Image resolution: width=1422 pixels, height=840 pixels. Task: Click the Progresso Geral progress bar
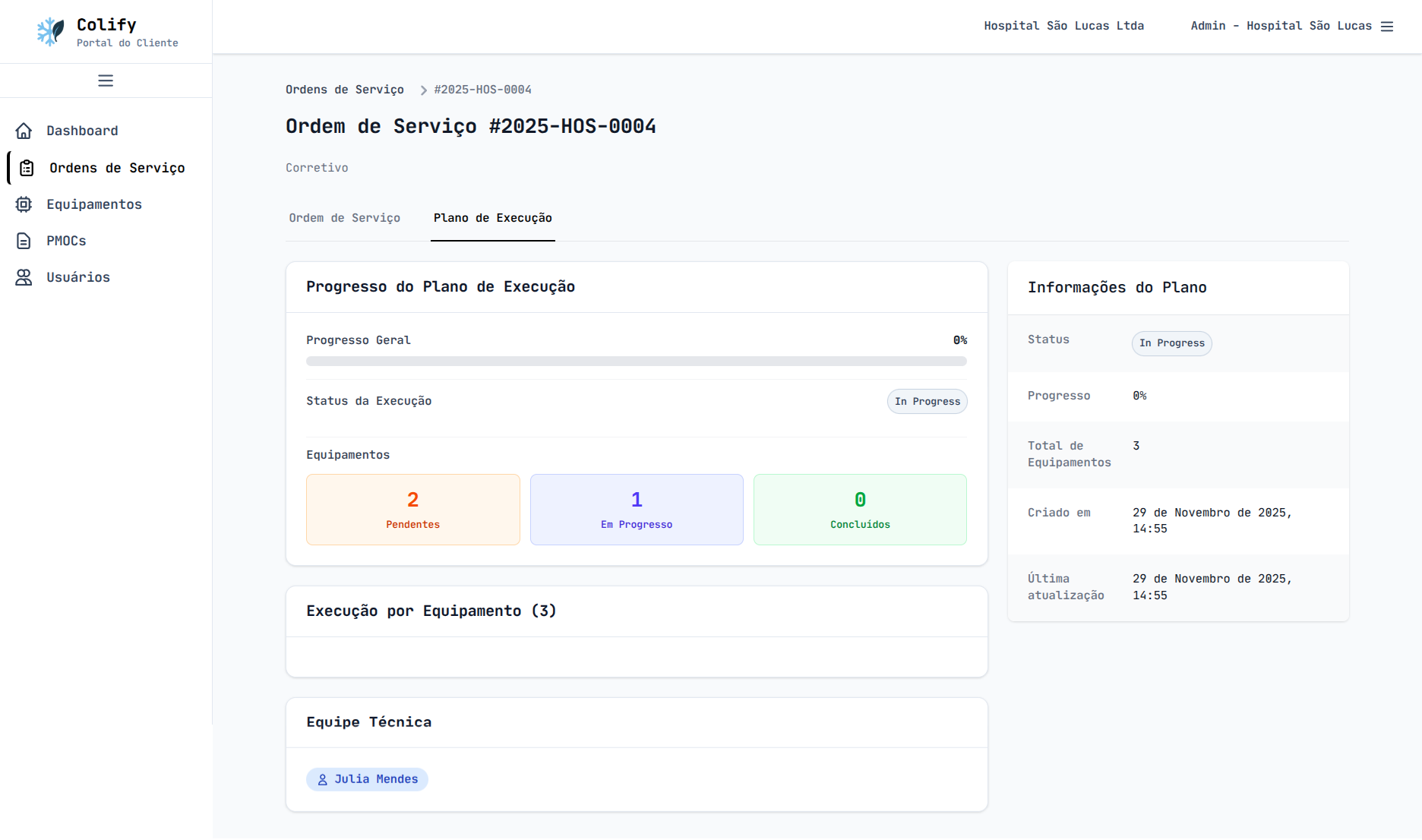pos(636,362)
